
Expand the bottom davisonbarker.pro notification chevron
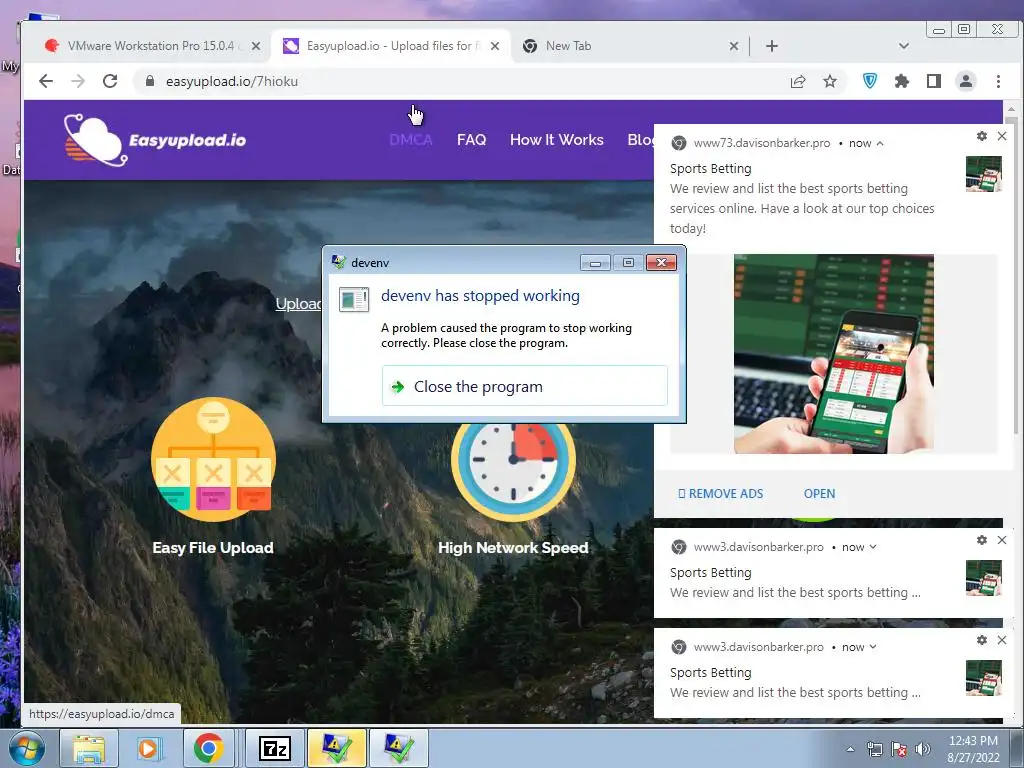tap(873, 647)
